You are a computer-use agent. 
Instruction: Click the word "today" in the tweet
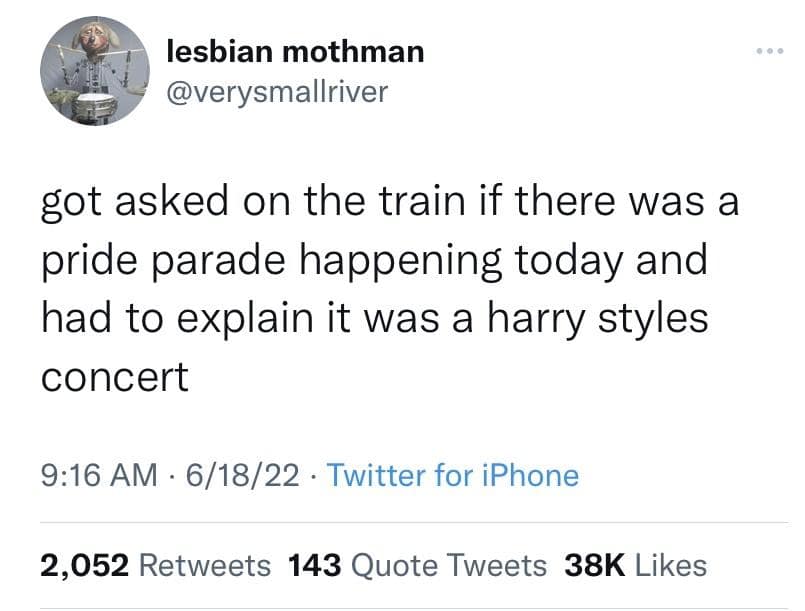click(565, 261)
